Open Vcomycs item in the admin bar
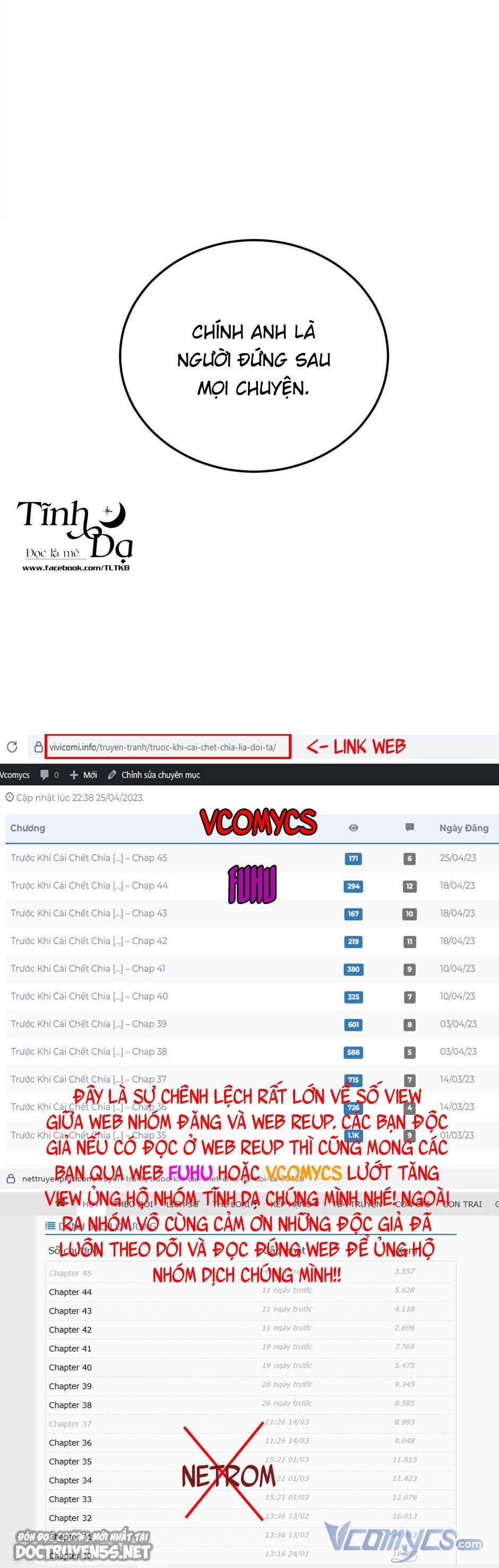Image resolution: width=499 pixels, height=1568 pixels. click(15, 775)
